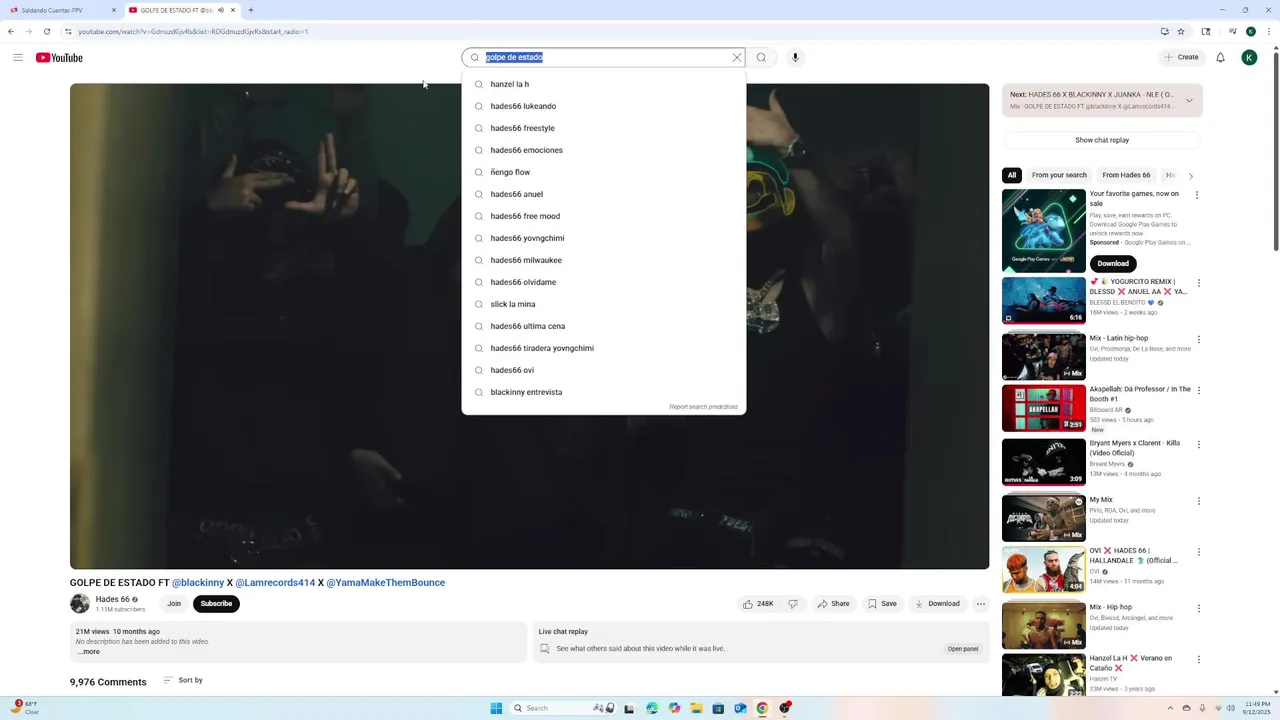Download the video below the player
Image resolution: width=1280 pixels, height=720 pixels.
(937, 604)
